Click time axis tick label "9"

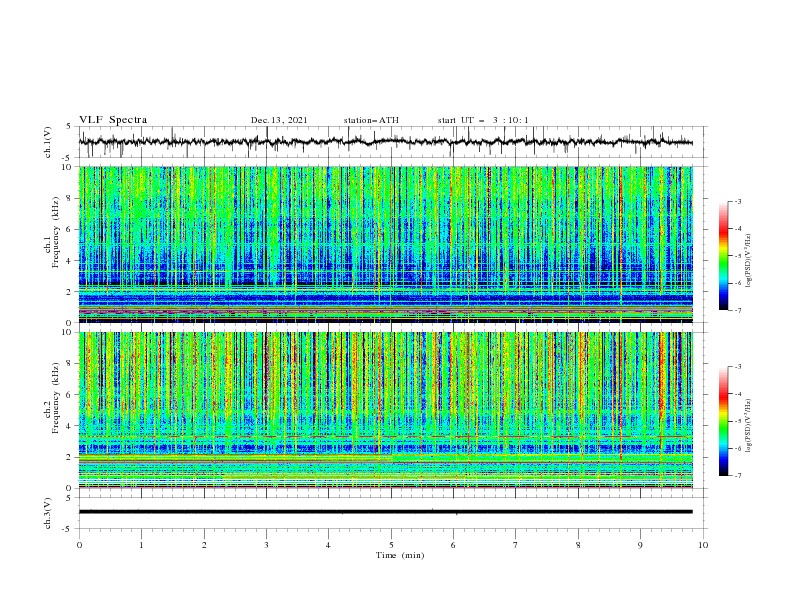coord(640,545)
